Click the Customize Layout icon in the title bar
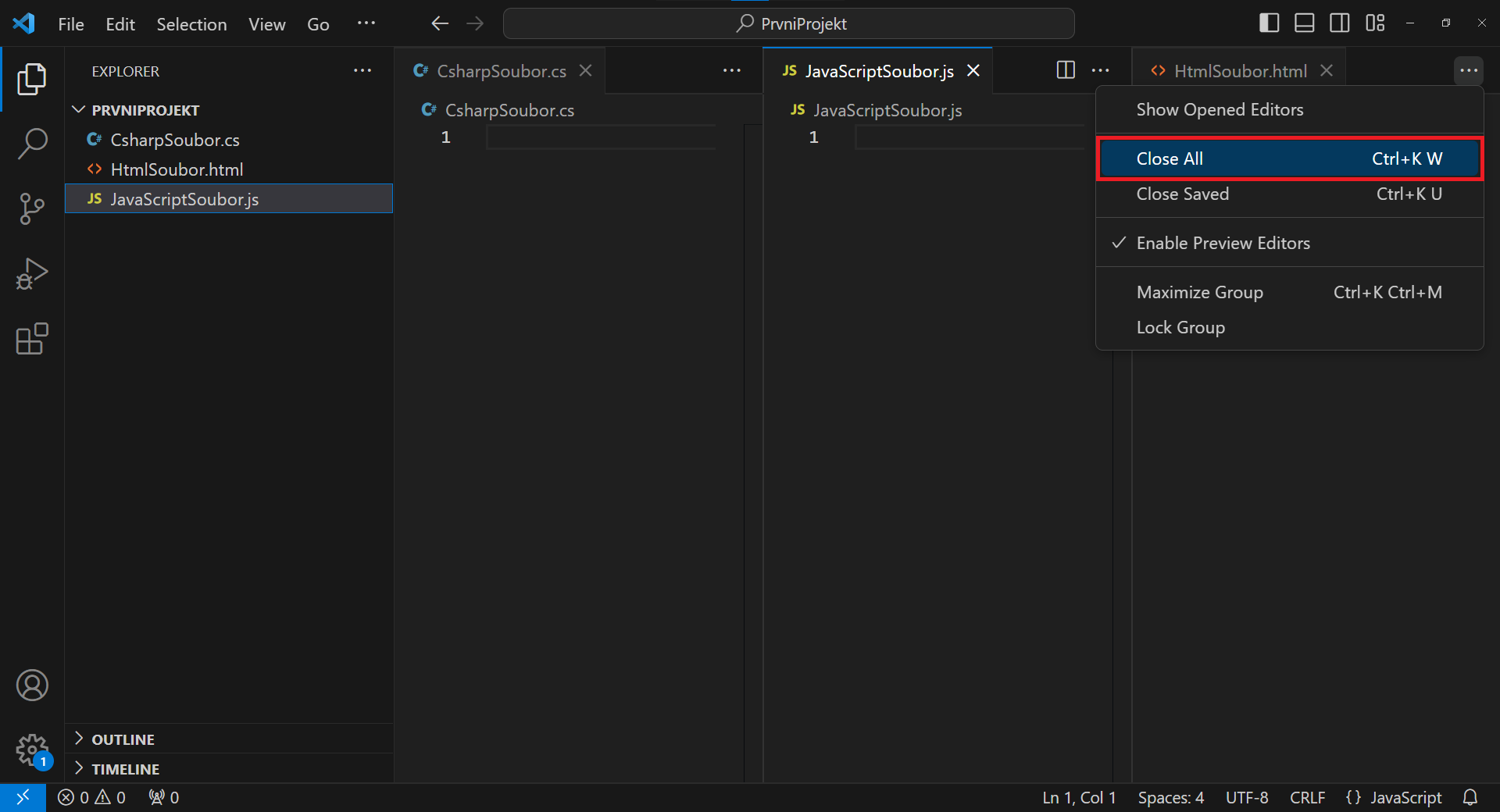 (x=1375, y=23)
